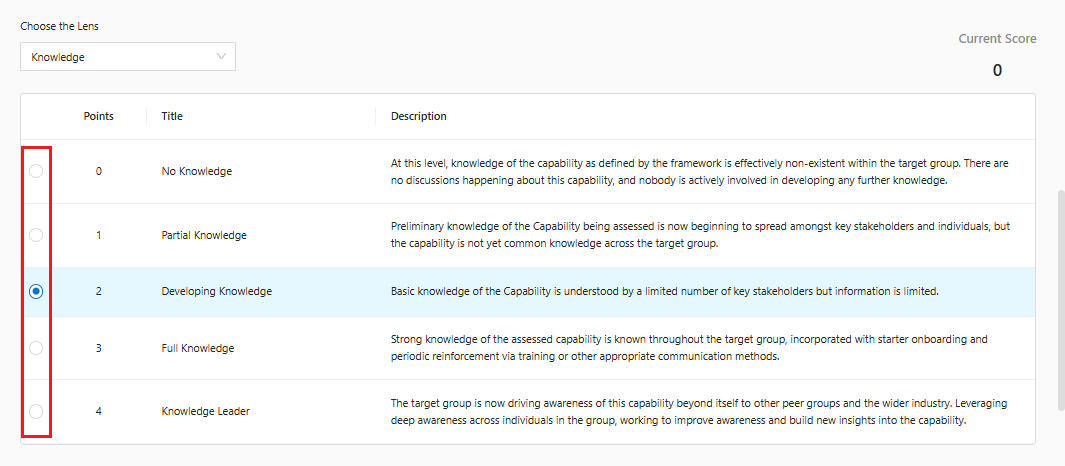Click the Points column header
The width and height of the screenshot is (1065, 466).
(x=98, y=116)
